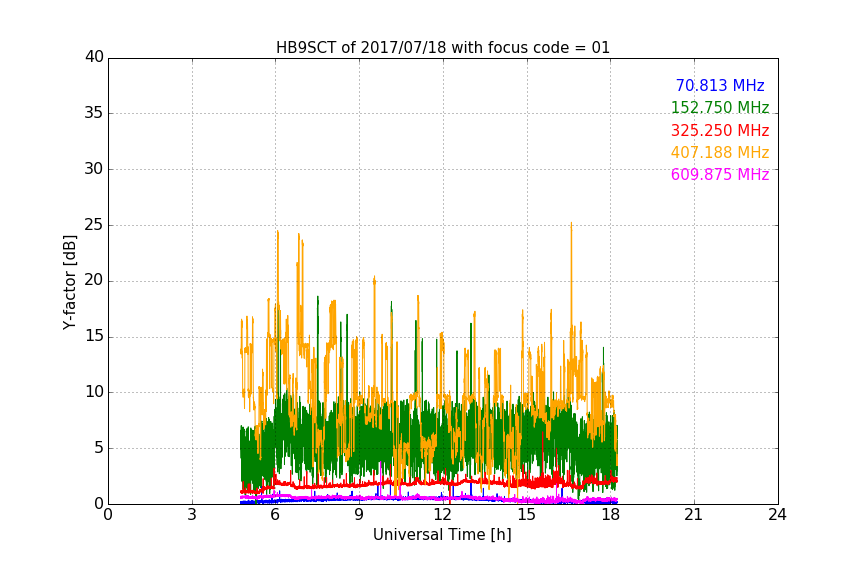Viewport: 864px width, 576px height.
Task: Click the y-axis tick label 35
Action: [94, 113]
